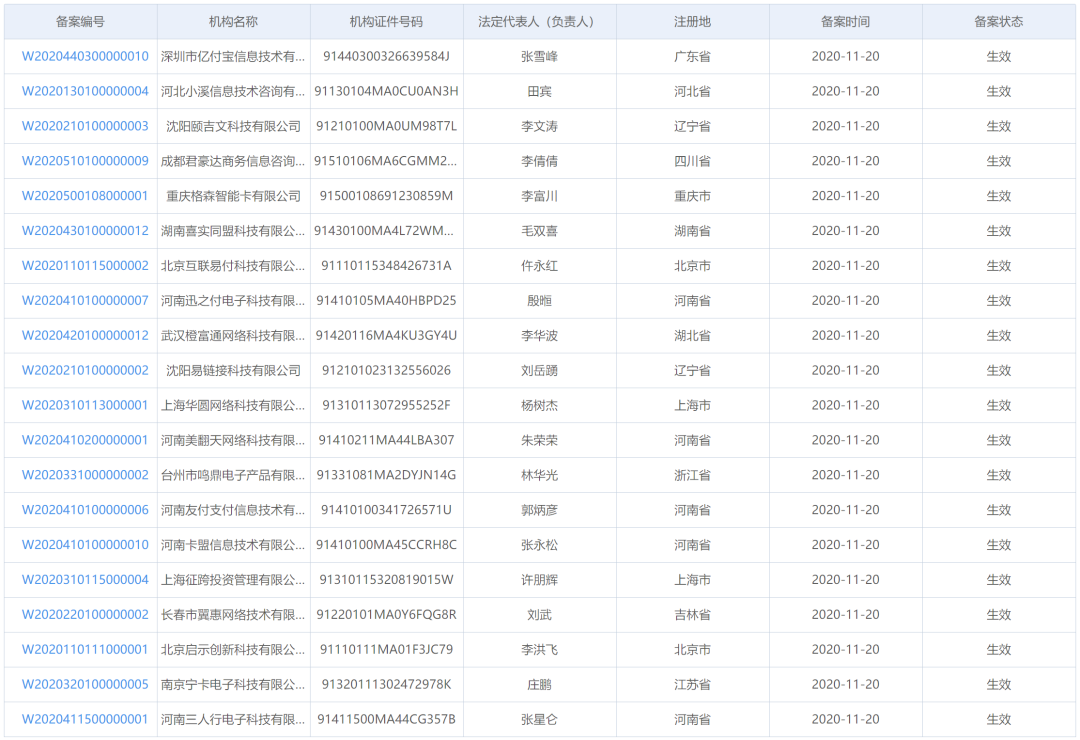The image size is (1080, 740).
Task: Open record link W2020210100000003
Action: [85, 126]
